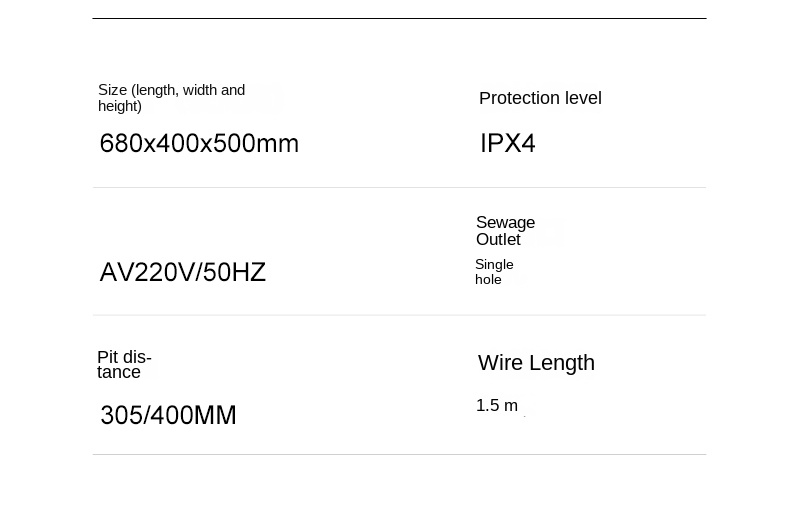Click the word 'hole' under Sewage Outlet
This screenshot has height=510, width=790.
488,280
